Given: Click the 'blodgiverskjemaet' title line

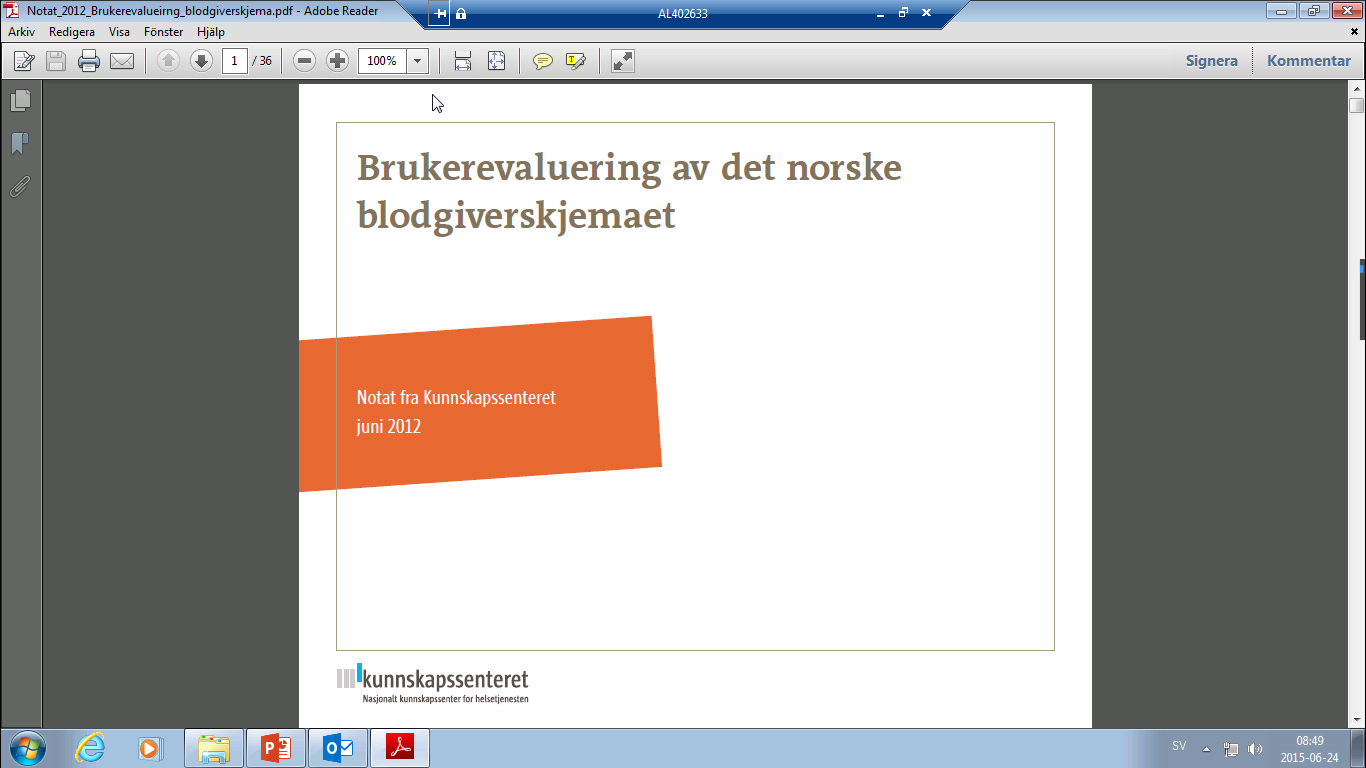Looking at the screenshot, I should click(516, 215).
